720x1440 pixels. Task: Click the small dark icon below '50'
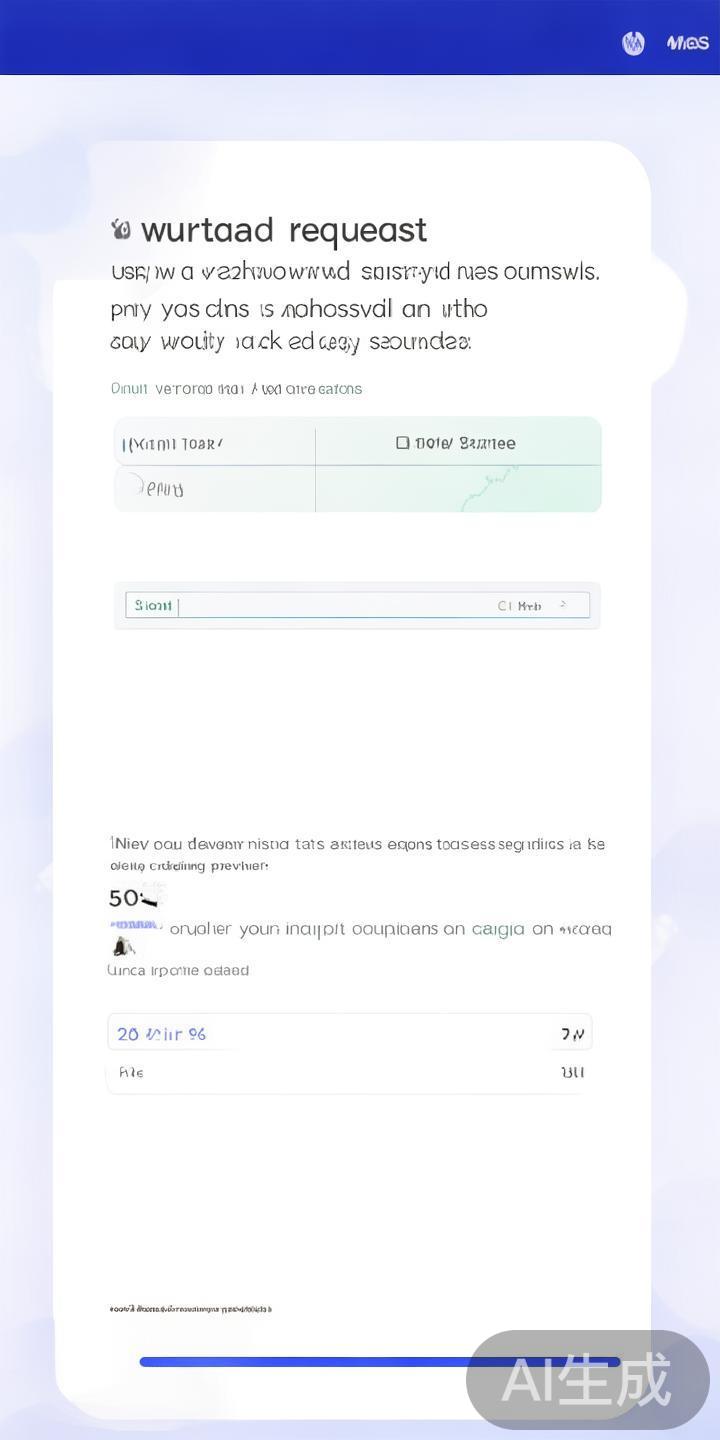coord(124,946)
